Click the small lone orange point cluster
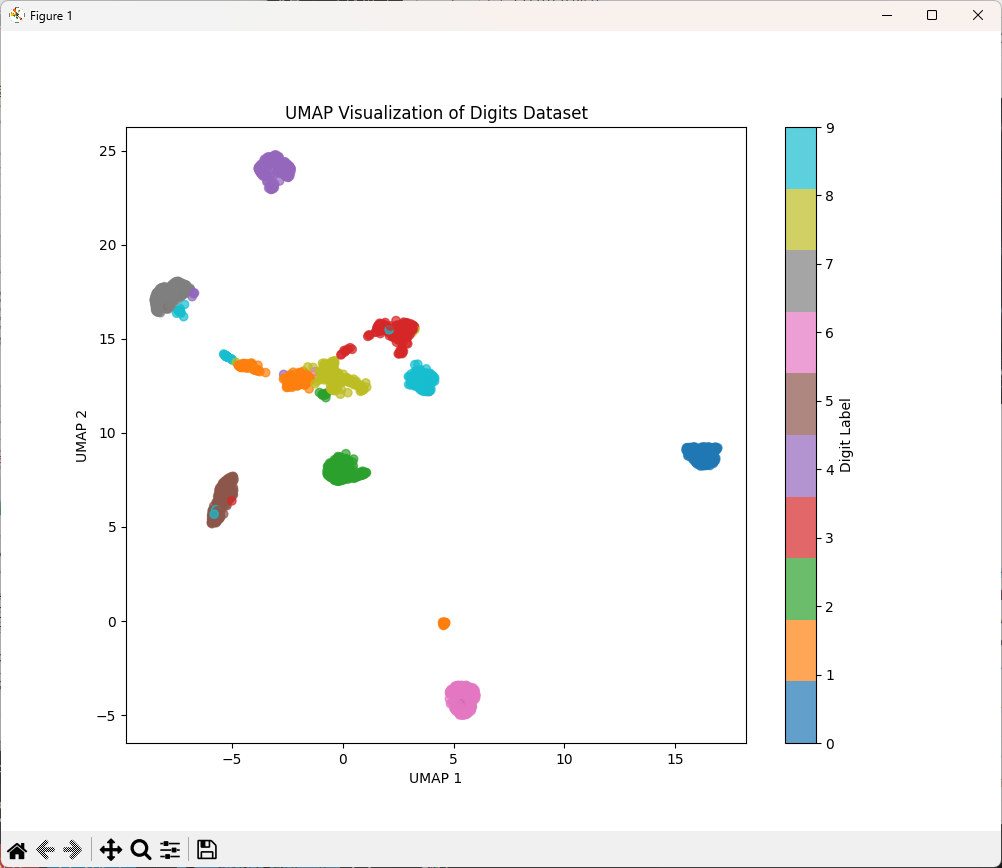Viewport: 1002px width, 868px height. tap(444, 623)
